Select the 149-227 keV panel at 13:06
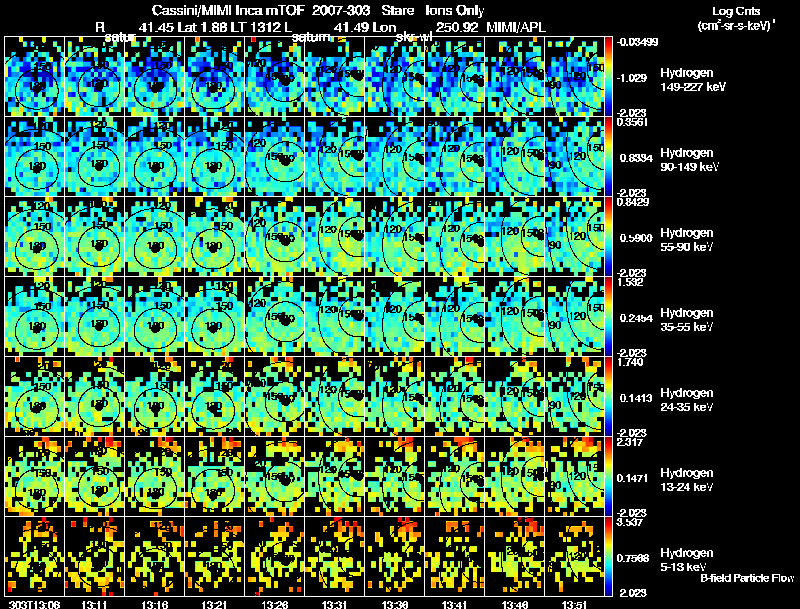 click(x=35, y=77)
